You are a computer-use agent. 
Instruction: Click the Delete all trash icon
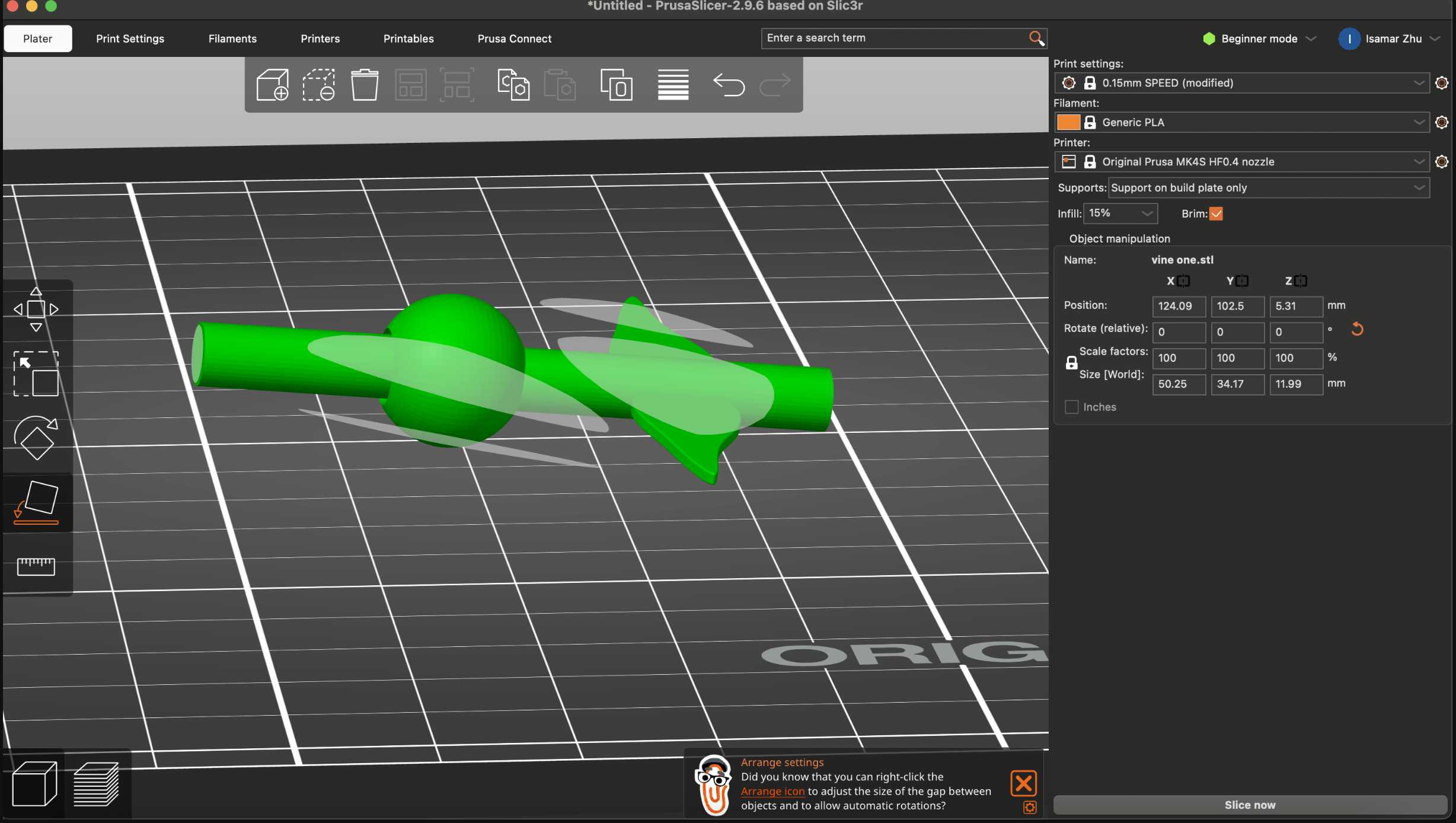[365, 85]
